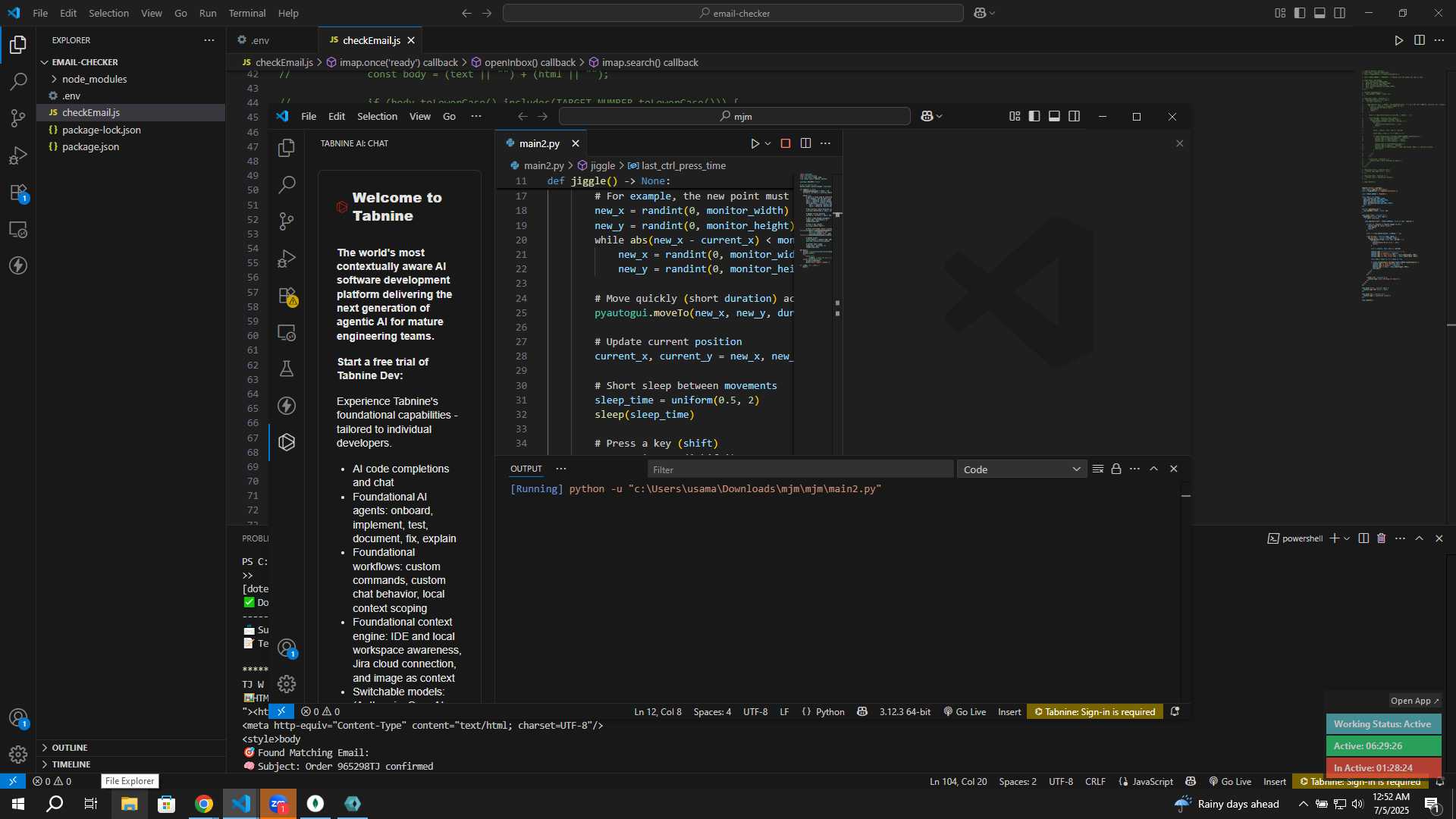This screenshot has width=1456, height=819.
Task: Open run button dropdown arrow in mjm editor
Action: click(x=767, y=143)
